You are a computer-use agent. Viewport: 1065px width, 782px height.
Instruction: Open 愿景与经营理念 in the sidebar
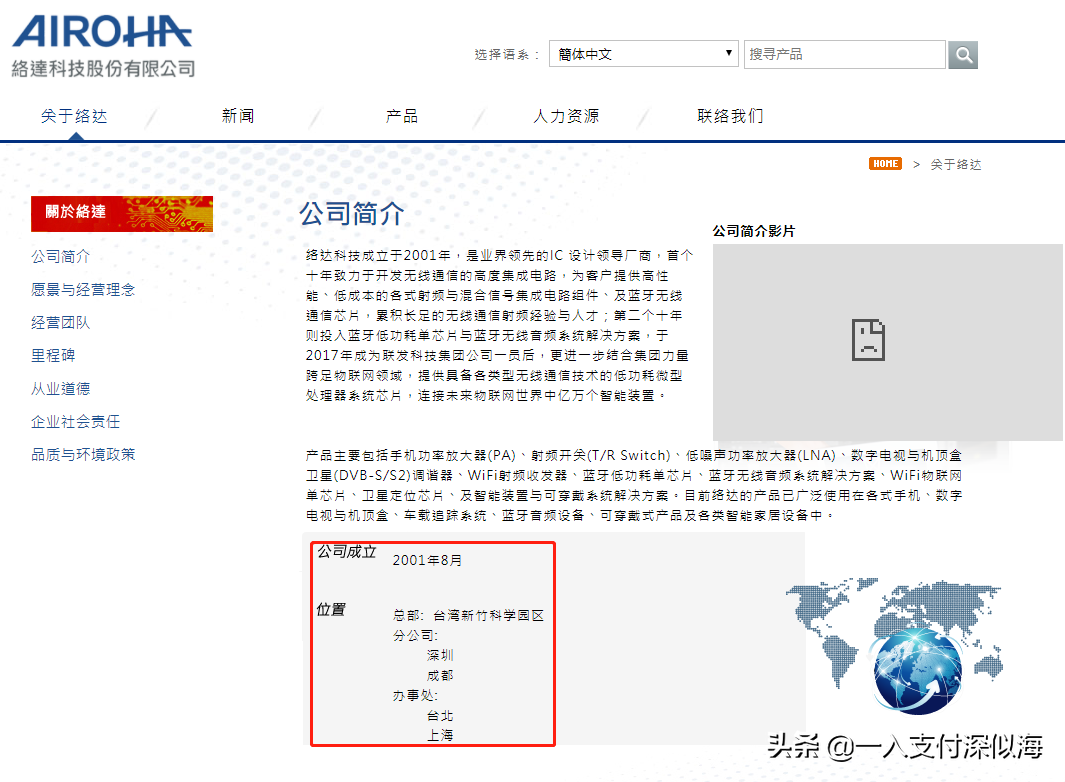pyautogui.click(x=83, y=289)
